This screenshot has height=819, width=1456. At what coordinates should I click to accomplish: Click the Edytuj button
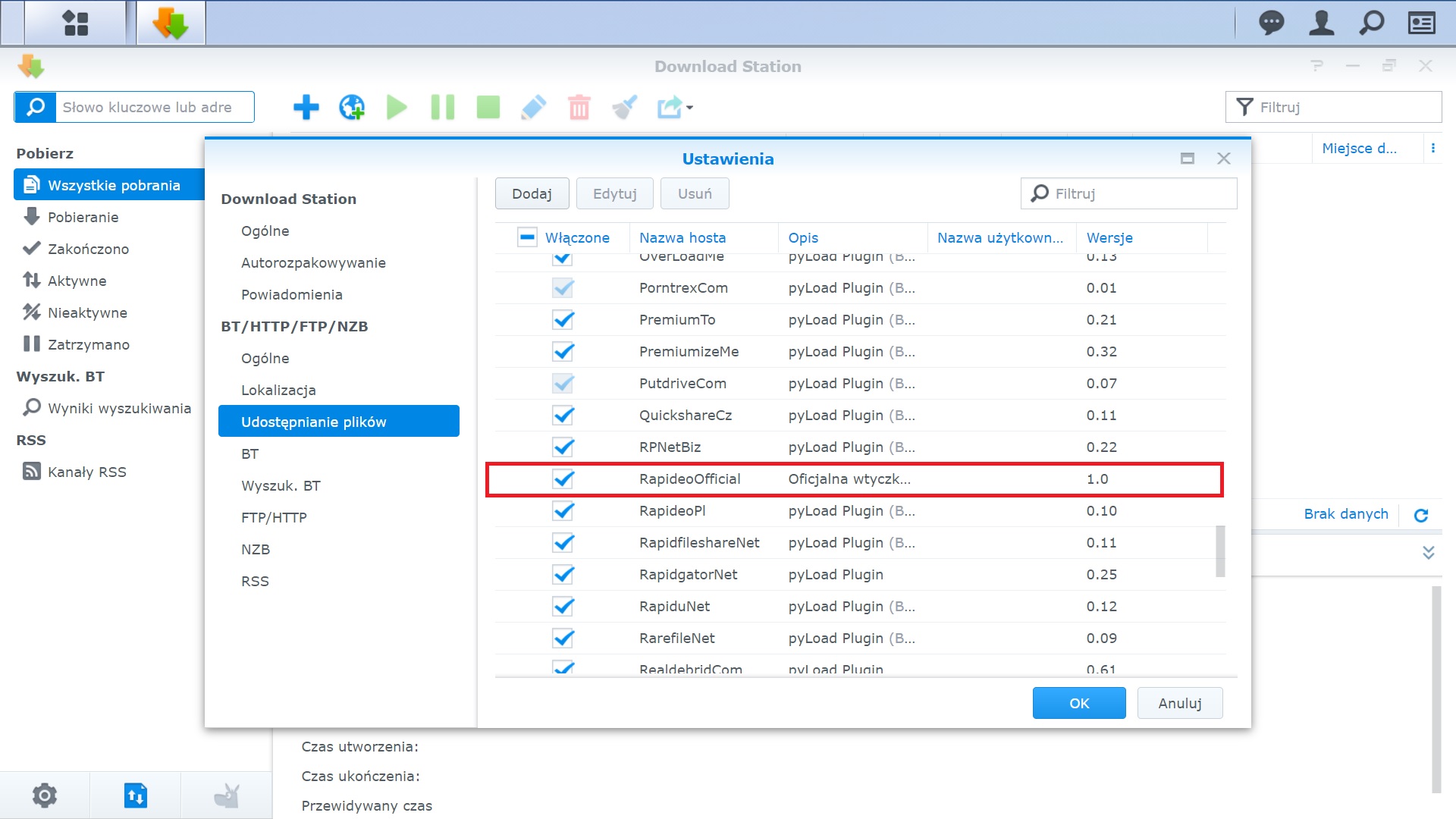click(614, 193)
